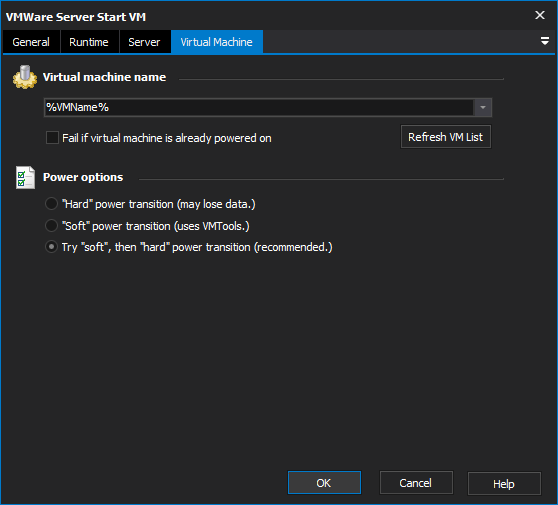Select "Hard" power transition option
This screenshot has height=505, width=558.
click(51, 204)
